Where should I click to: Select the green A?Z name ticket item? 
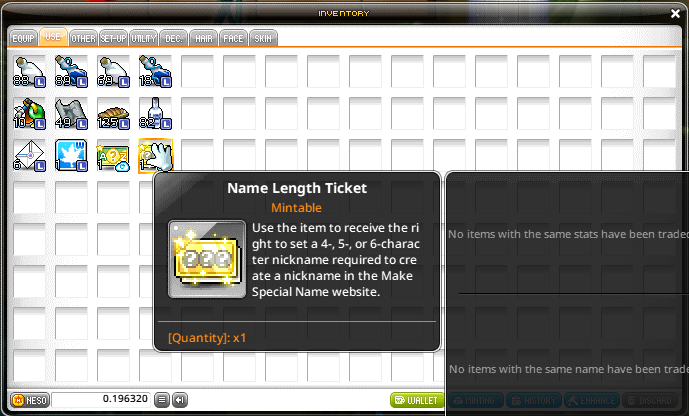click(x=113, y=156)
